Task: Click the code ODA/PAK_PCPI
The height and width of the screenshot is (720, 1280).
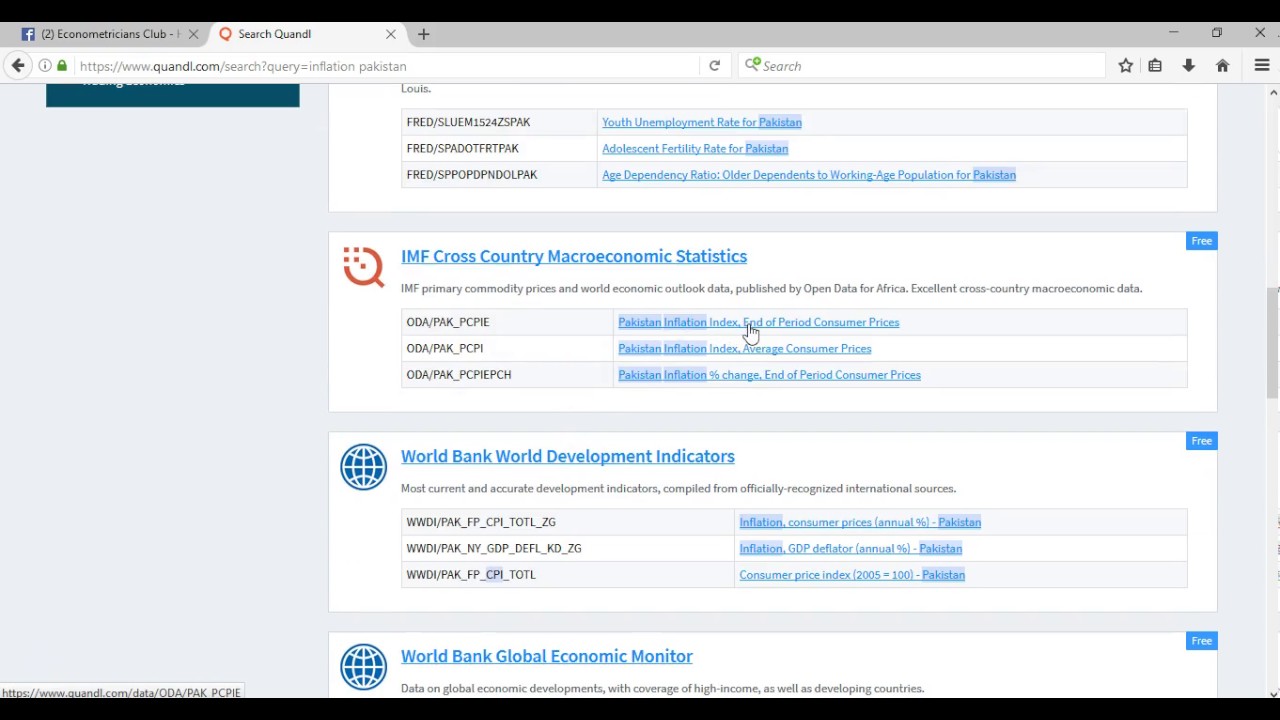Action: click(x=445, y=348)
